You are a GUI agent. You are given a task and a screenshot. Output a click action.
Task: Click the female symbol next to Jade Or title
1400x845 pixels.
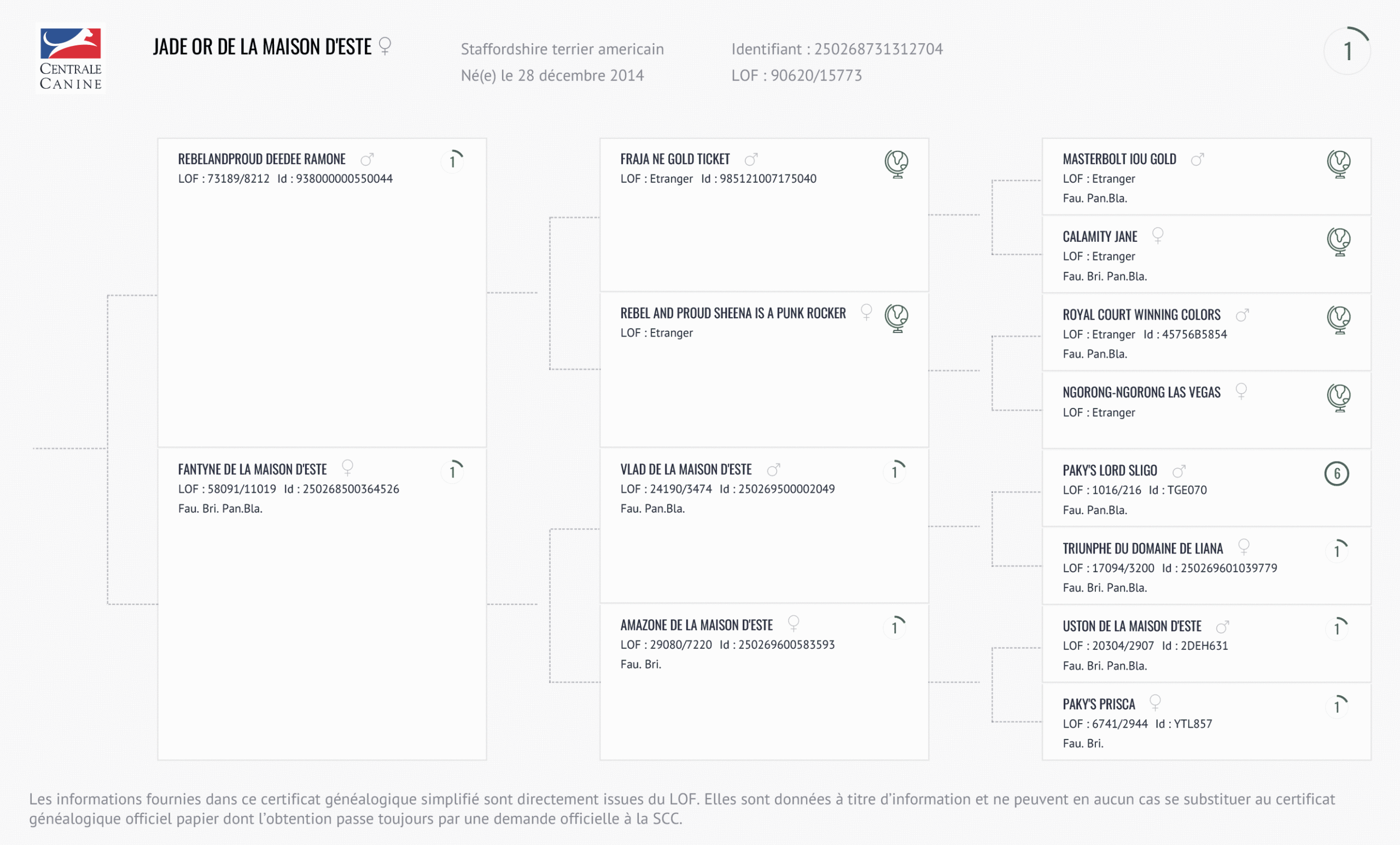tap(384, 46)
